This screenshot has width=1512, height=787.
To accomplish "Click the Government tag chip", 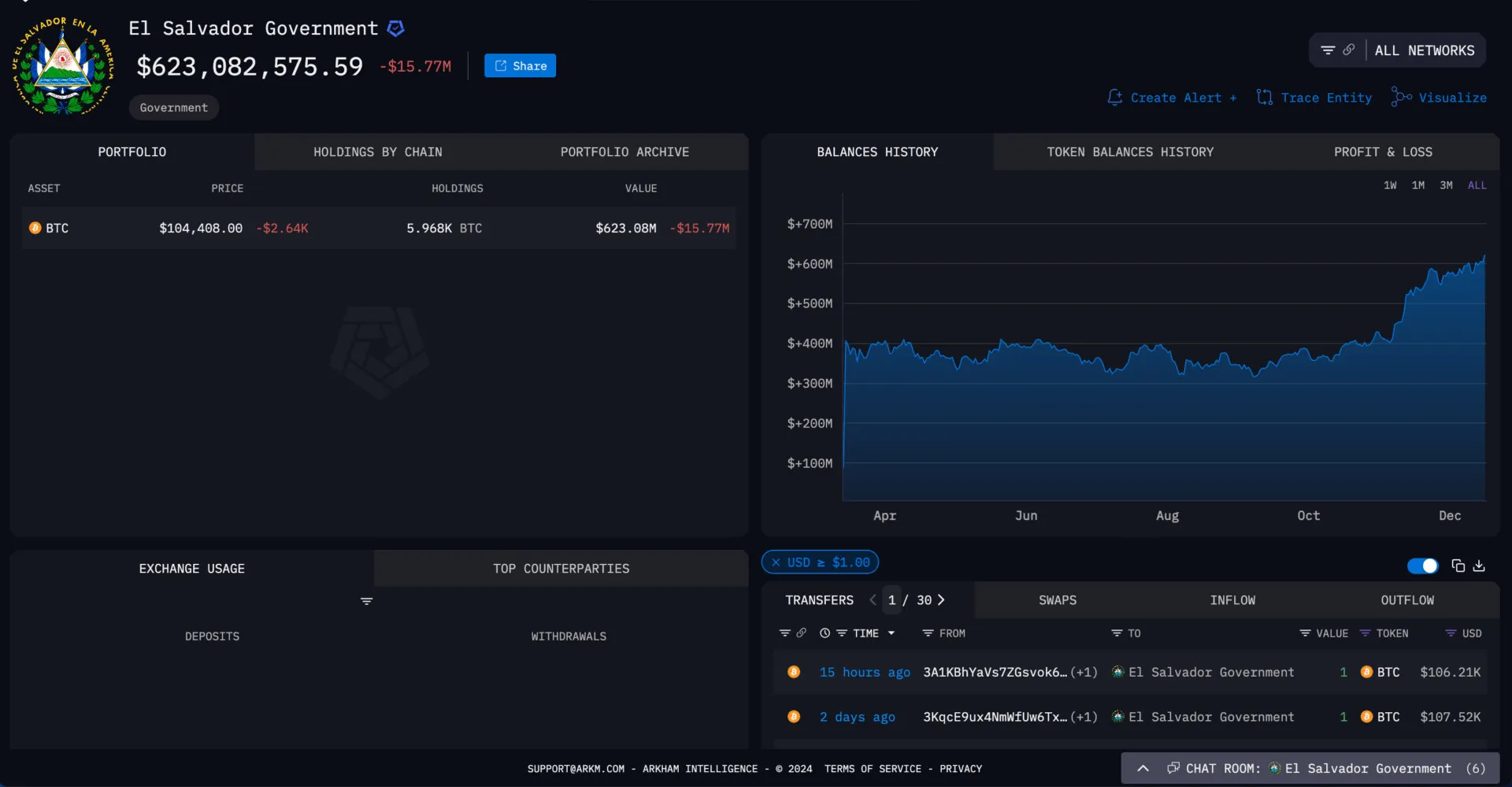I will [174, 107].
